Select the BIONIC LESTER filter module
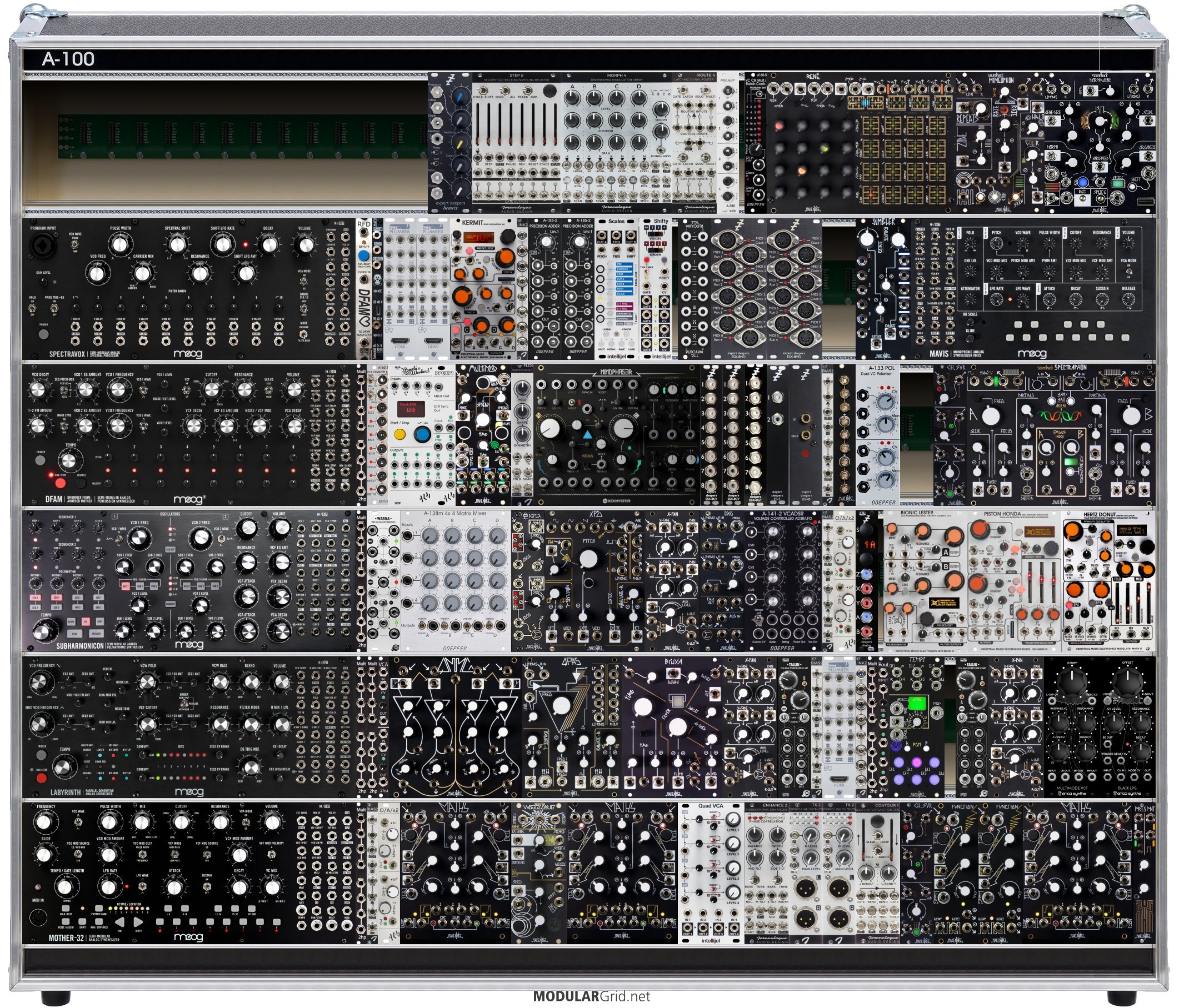 click(x=925, y=581)
